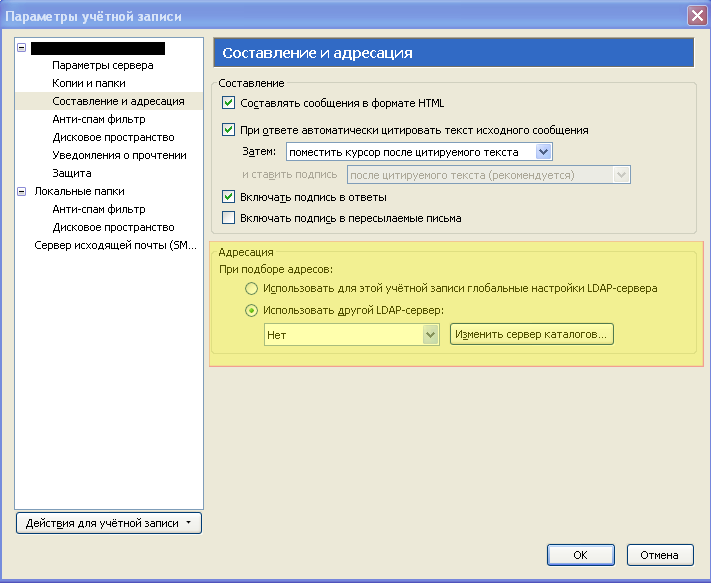
Task: Click Изменить сервер каталогов button
Action: click(x=531, y=335)
